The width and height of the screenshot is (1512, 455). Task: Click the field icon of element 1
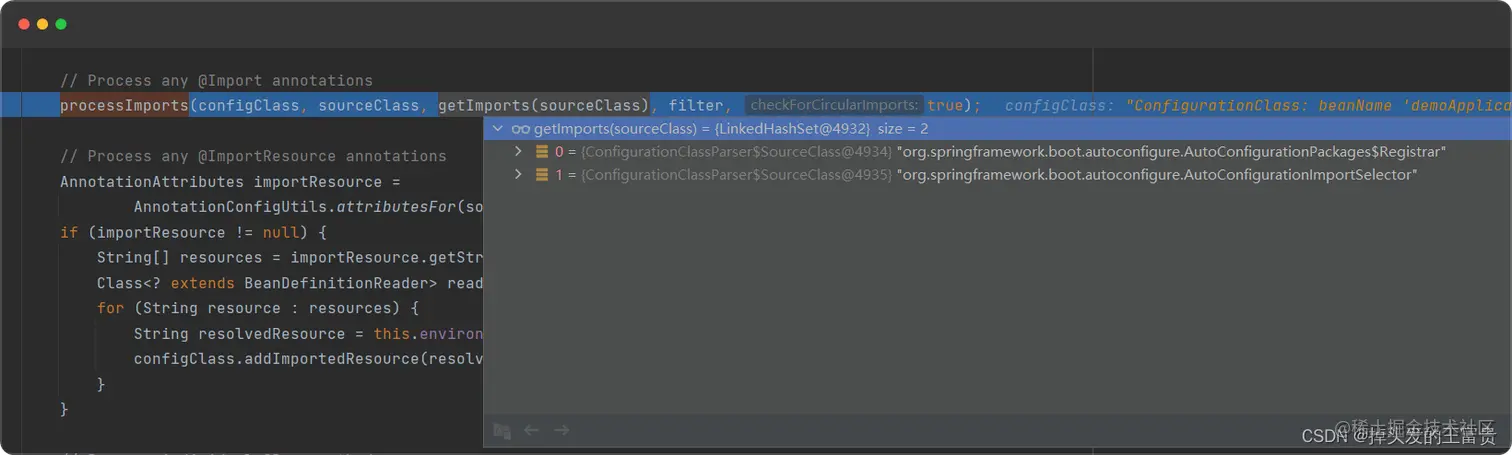(x=542, y=175)
